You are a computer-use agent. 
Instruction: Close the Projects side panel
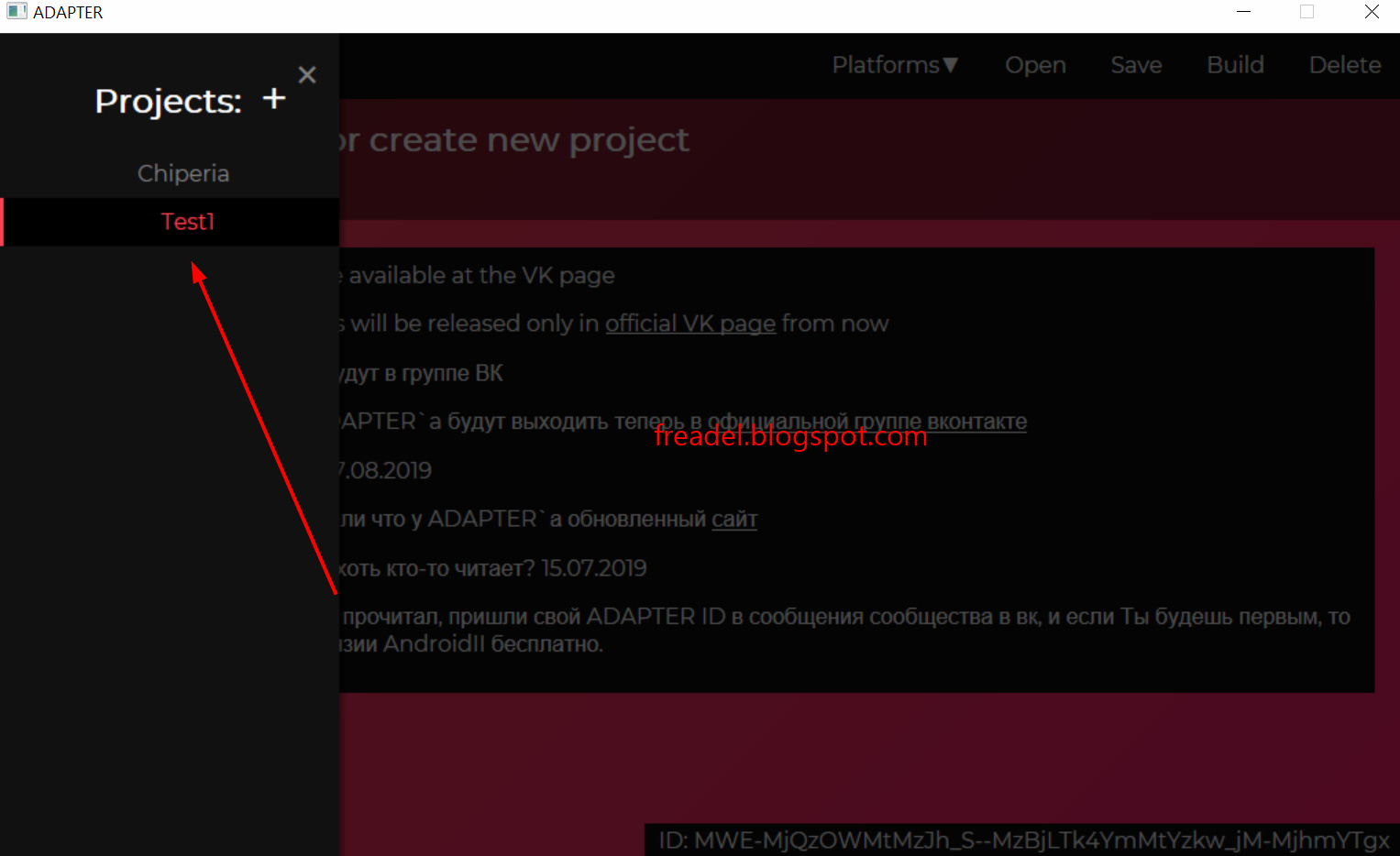click(x=307, y=75)
